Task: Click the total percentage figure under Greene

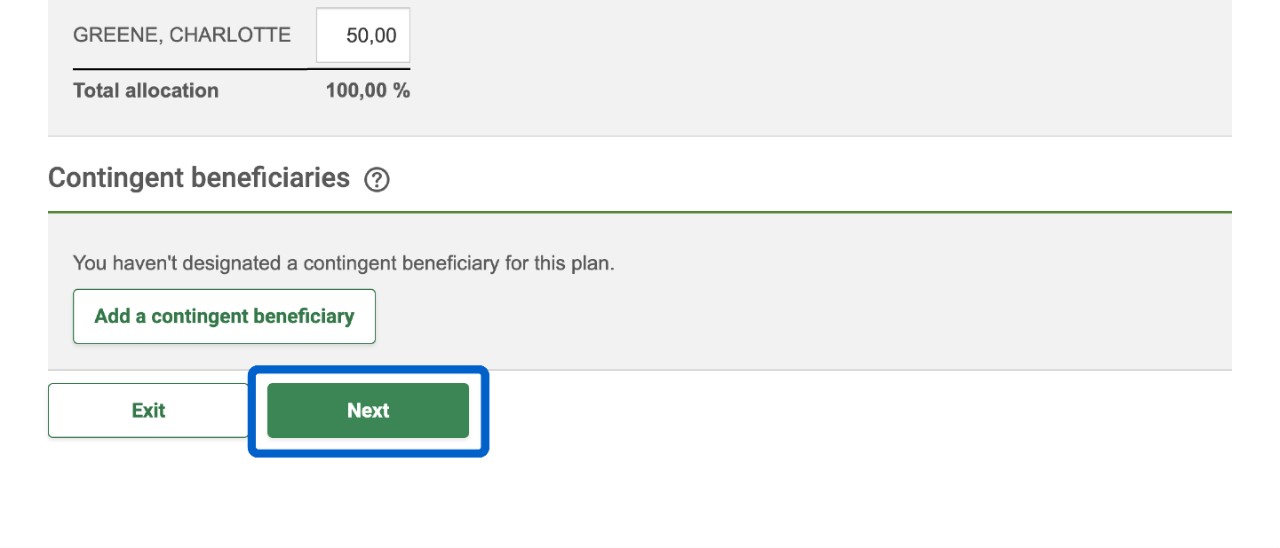Action: point(367,90)
